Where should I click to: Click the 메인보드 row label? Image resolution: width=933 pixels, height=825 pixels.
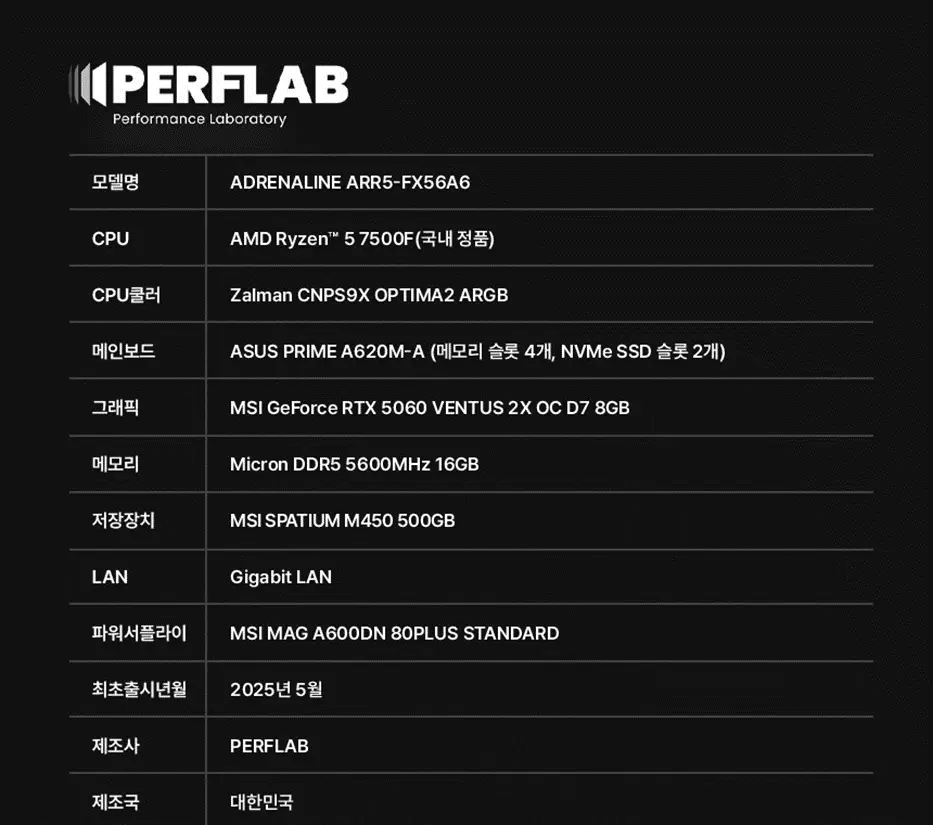tap(123, 351)
